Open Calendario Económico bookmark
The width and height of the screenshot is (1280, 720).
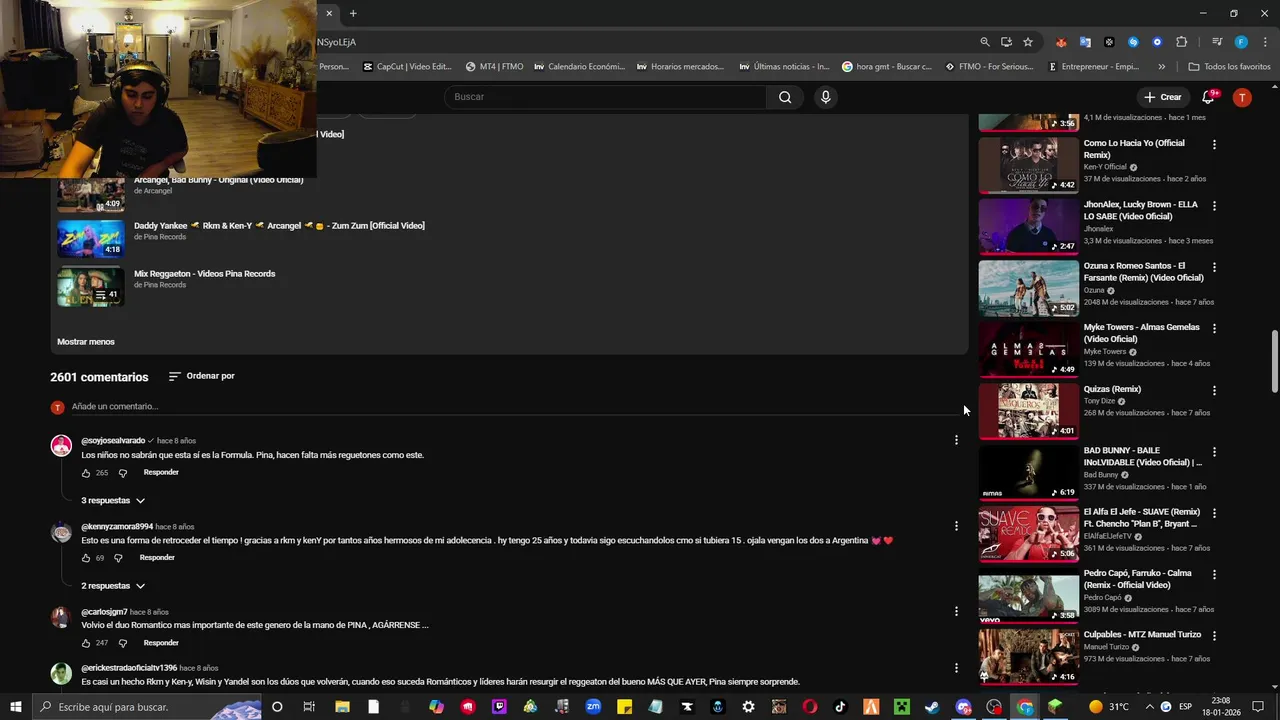(x=579, y=67)
